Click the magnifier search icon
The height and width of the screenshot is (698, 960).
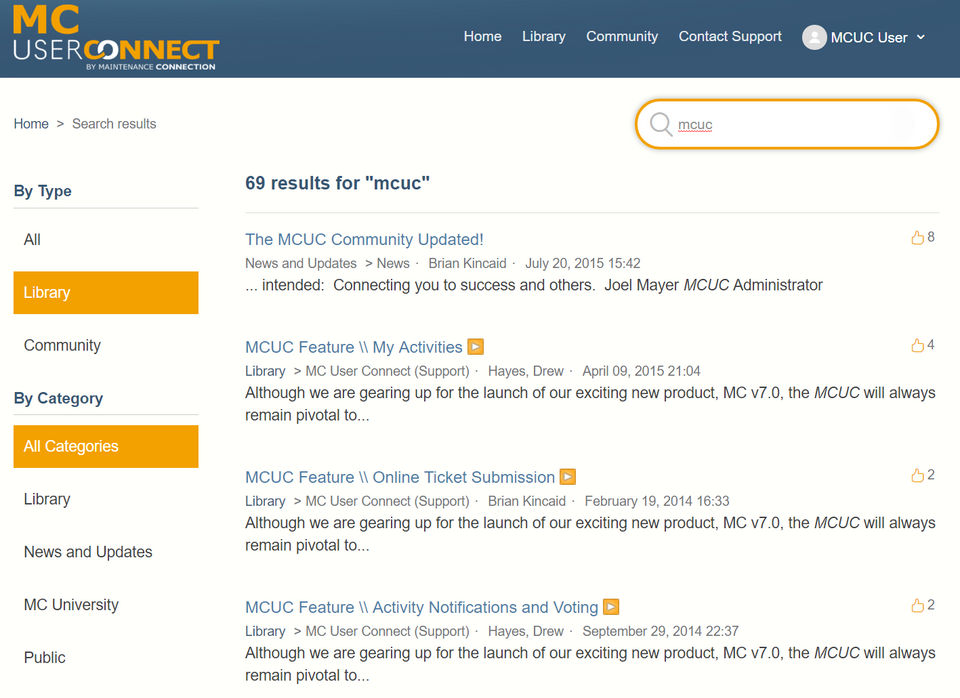661,124
